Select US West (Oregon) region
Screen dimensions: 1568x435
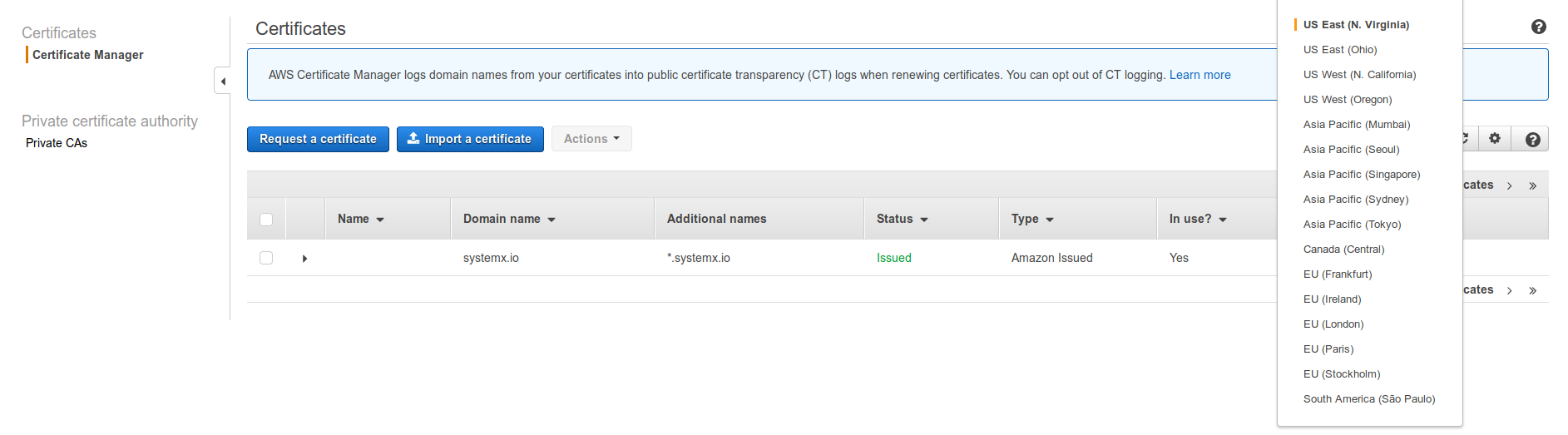1348,100
